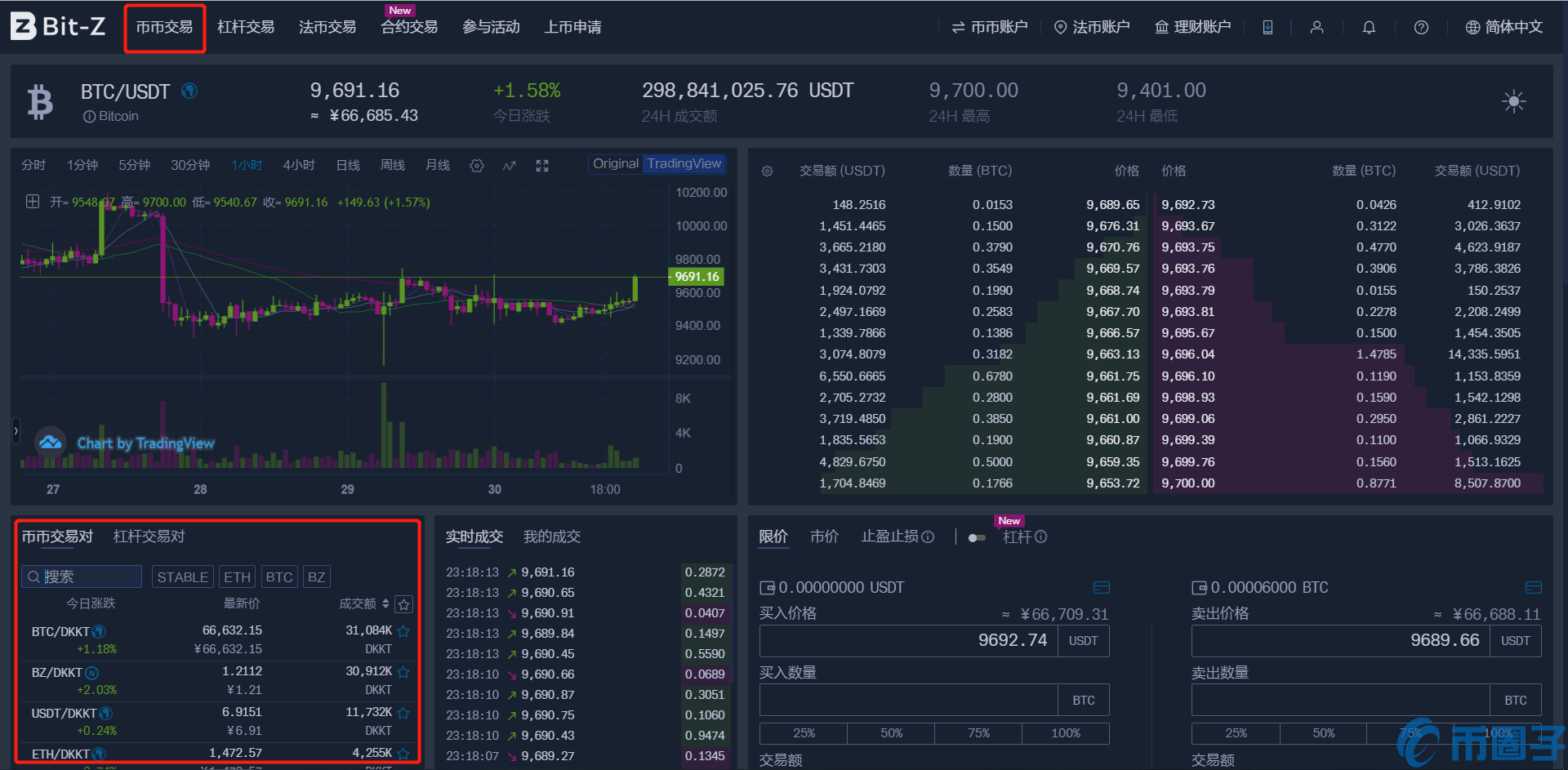Open the help question mark icon
1568x770 pixels.
tap(1421, 28)
